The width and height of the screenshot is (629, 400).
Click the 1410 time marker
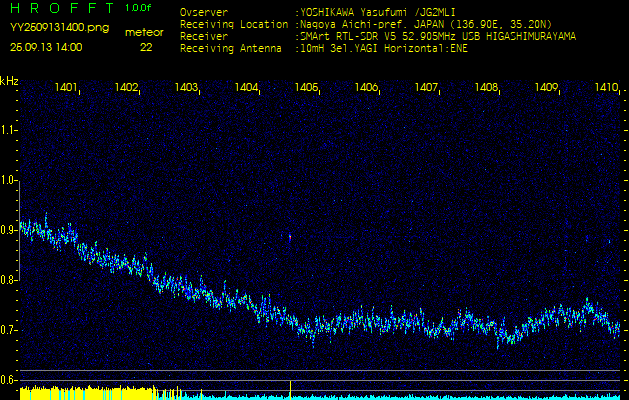point(606,88)
